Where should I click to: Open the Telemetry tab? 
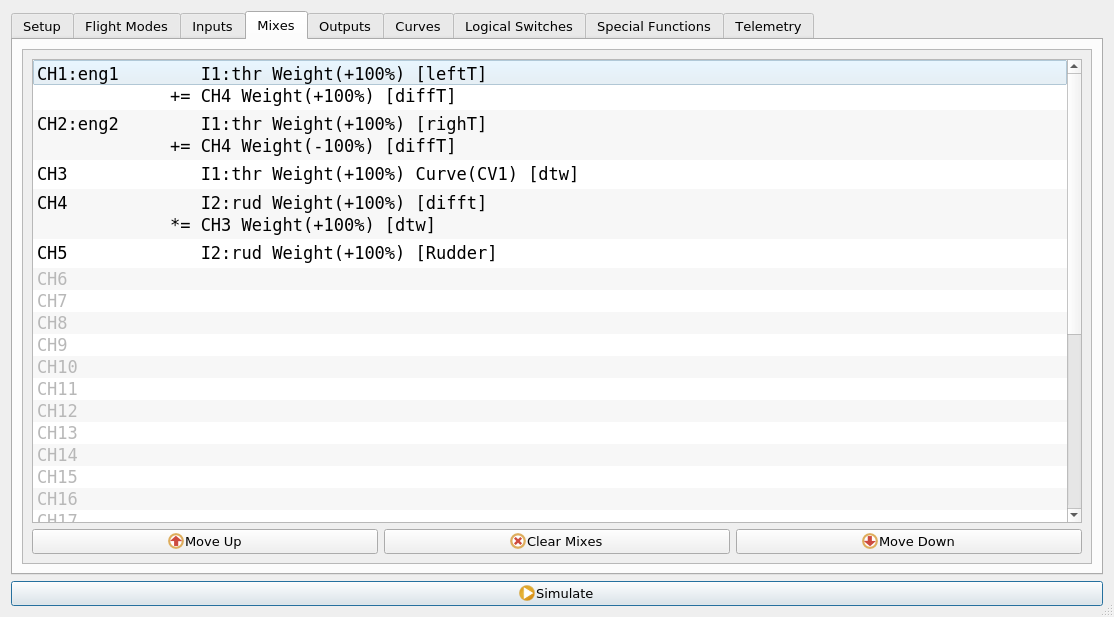tap(768, 26)
